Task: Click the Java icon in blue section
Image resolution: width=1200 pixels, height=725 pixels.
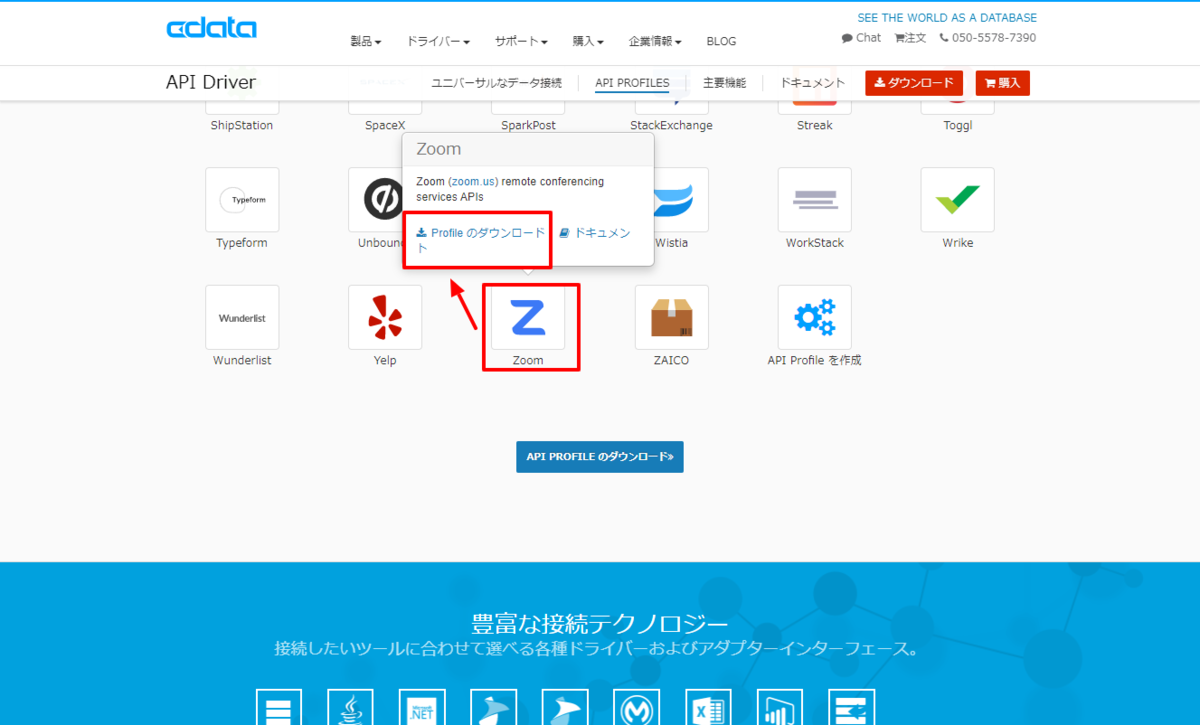Action: tap(350, 707)
